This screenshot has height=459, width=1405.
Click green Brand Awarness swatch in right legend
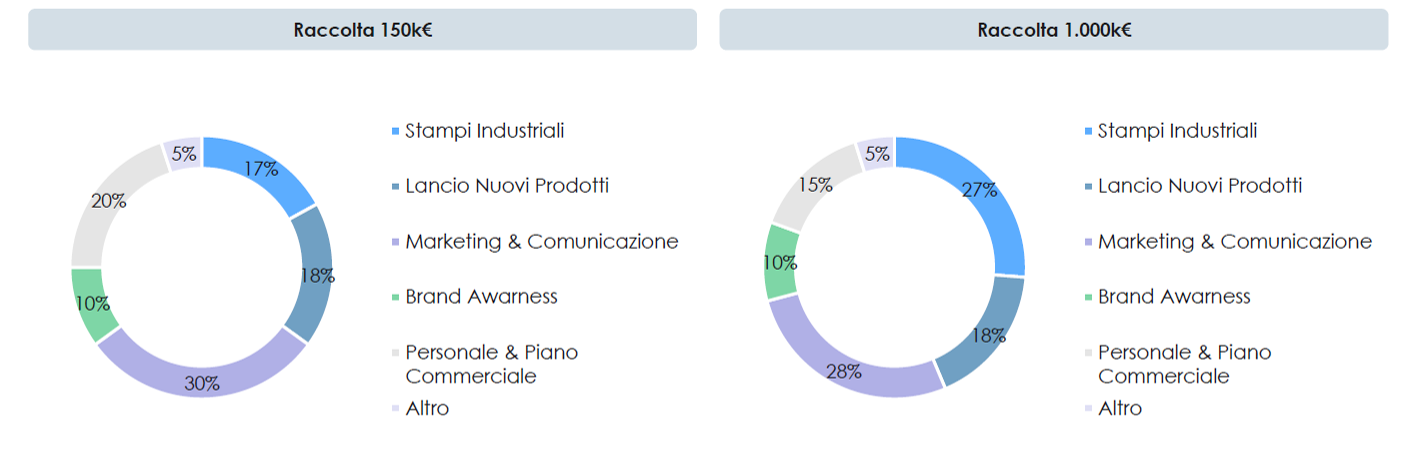pos(1088,297)
